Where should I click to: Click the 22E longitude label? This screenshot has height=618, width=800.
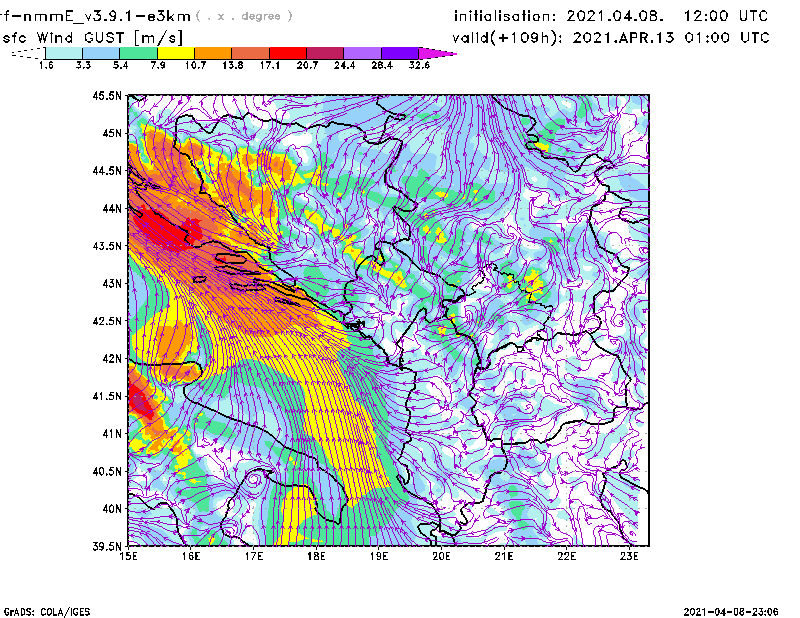(x=566, y=556)
